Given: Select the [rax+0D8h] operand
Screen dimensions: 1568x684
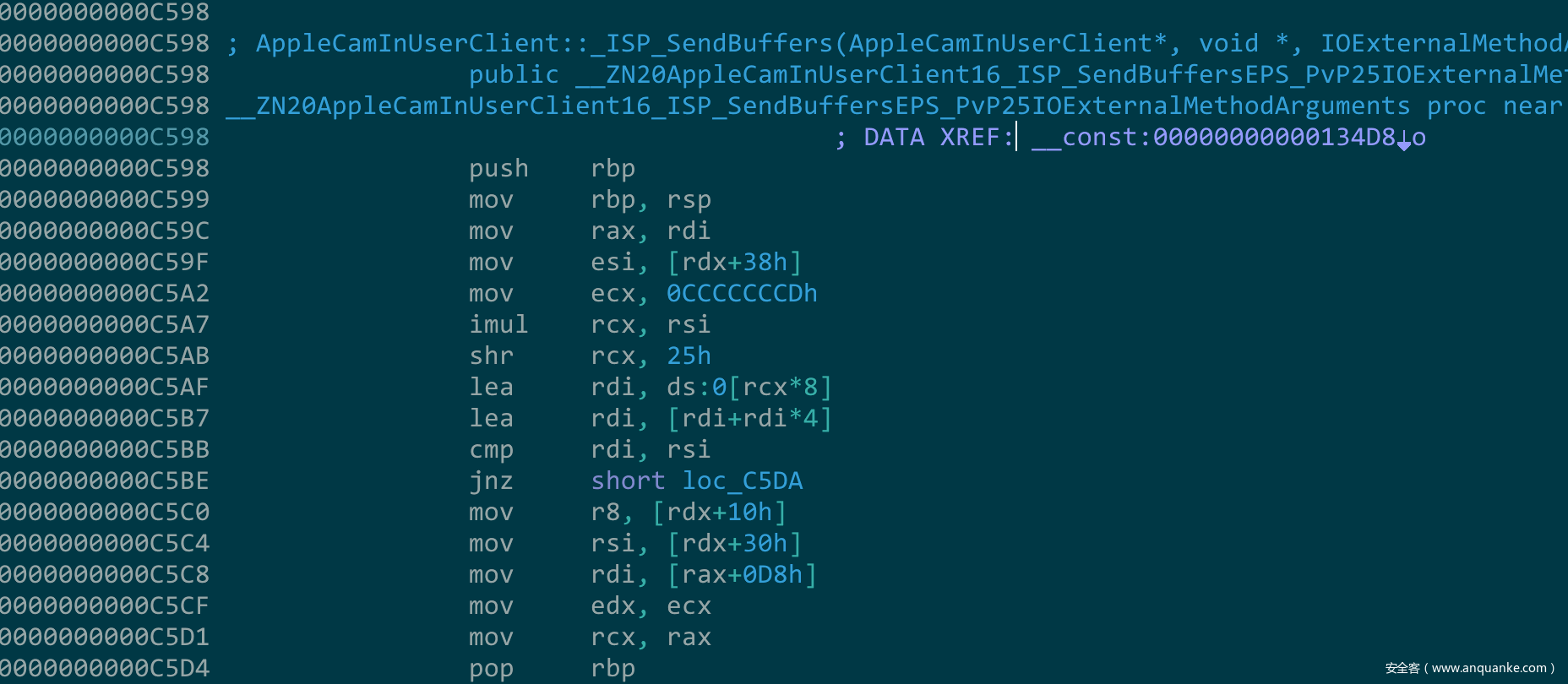Looking at the screenshot, I should coord(741,575).
